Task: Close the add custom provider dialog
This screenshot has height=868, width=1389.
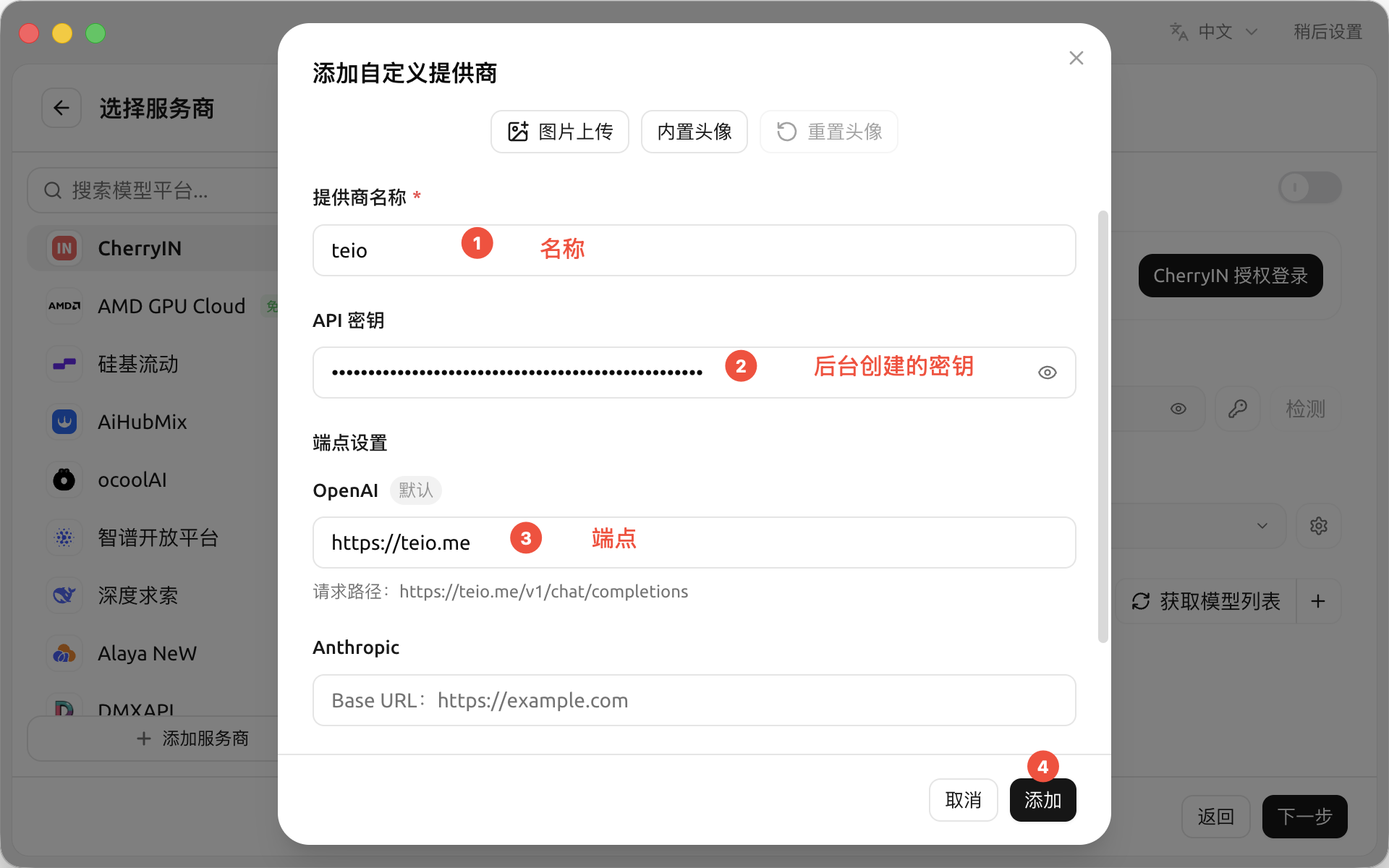Action: coord(1076,58)
